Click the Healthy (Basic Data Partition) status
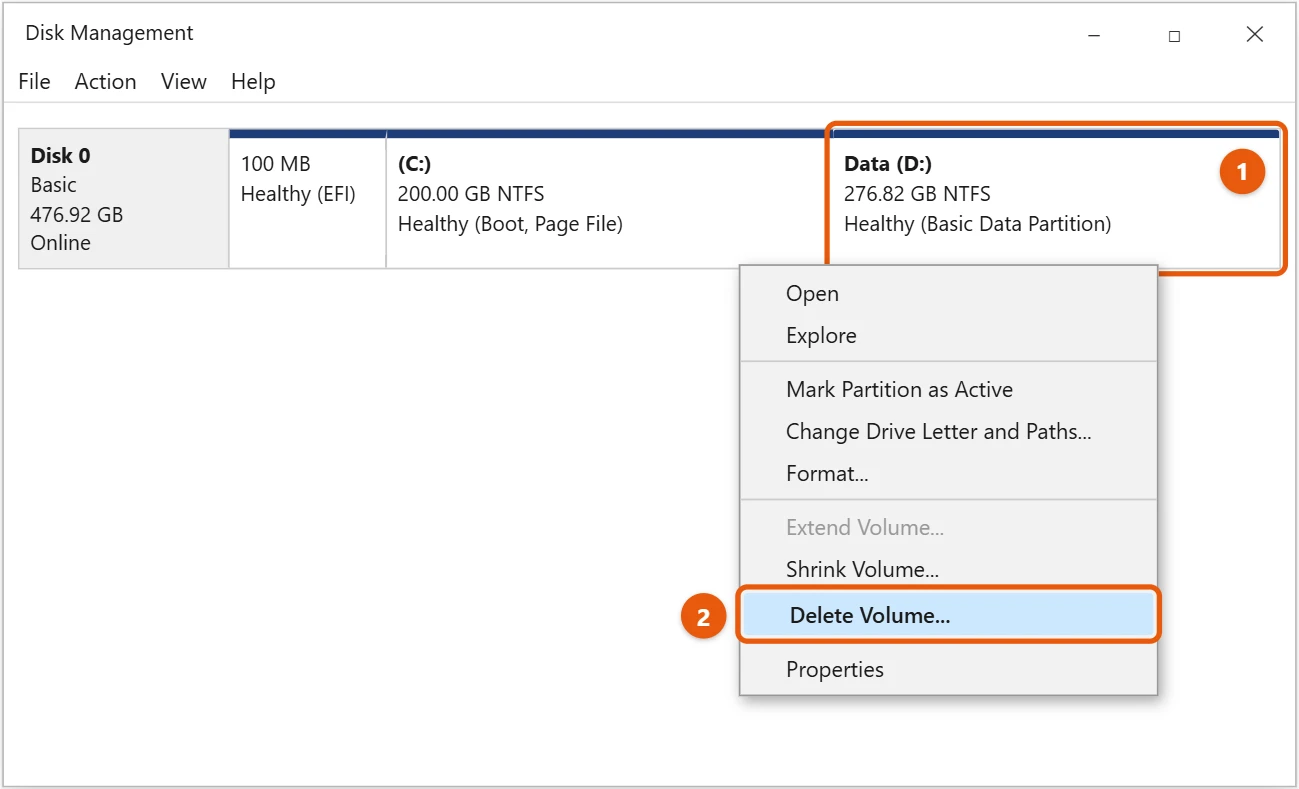The image size is (1299, 789). coord(977,224)
